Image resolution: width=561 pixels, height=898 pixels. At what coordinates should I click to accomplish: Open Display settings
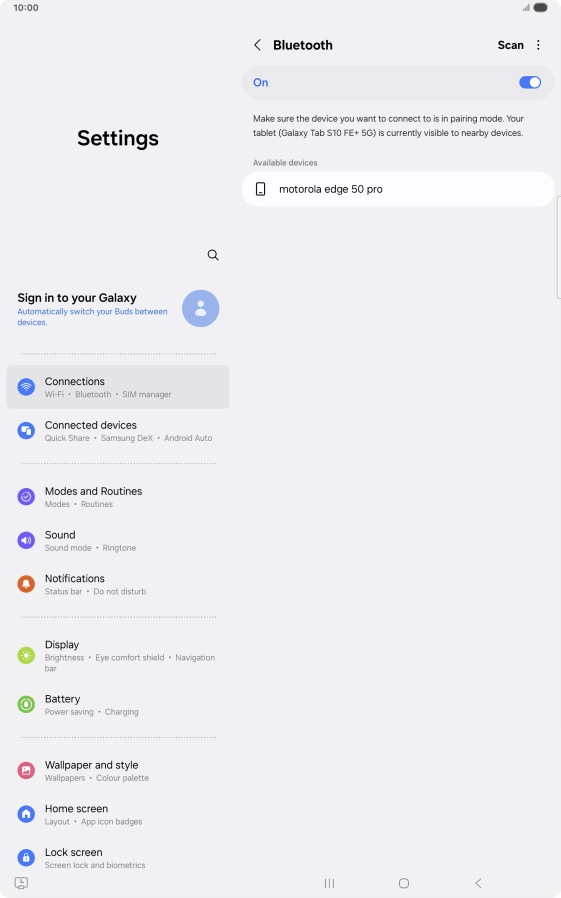point(118,658)
